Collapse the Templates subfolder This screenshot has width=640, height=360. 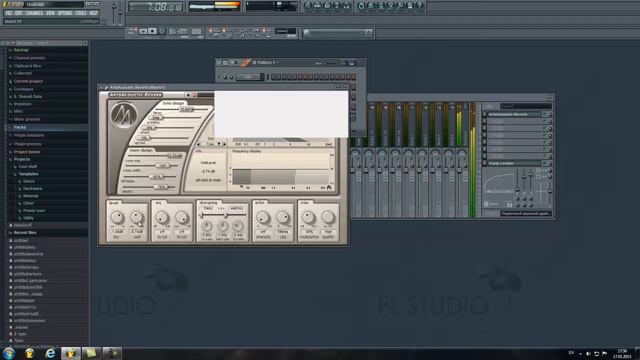[28, 174]
